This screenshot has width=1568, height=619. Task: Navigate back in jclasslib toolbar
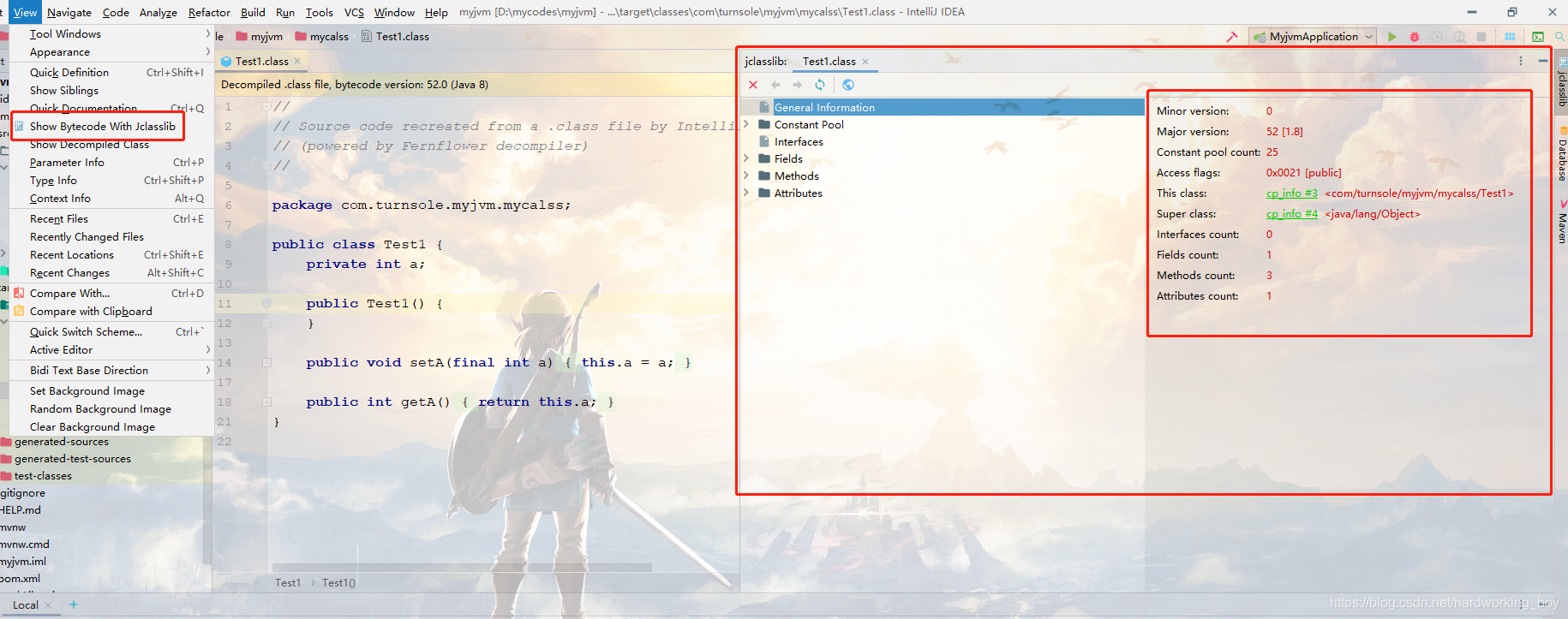775,85
